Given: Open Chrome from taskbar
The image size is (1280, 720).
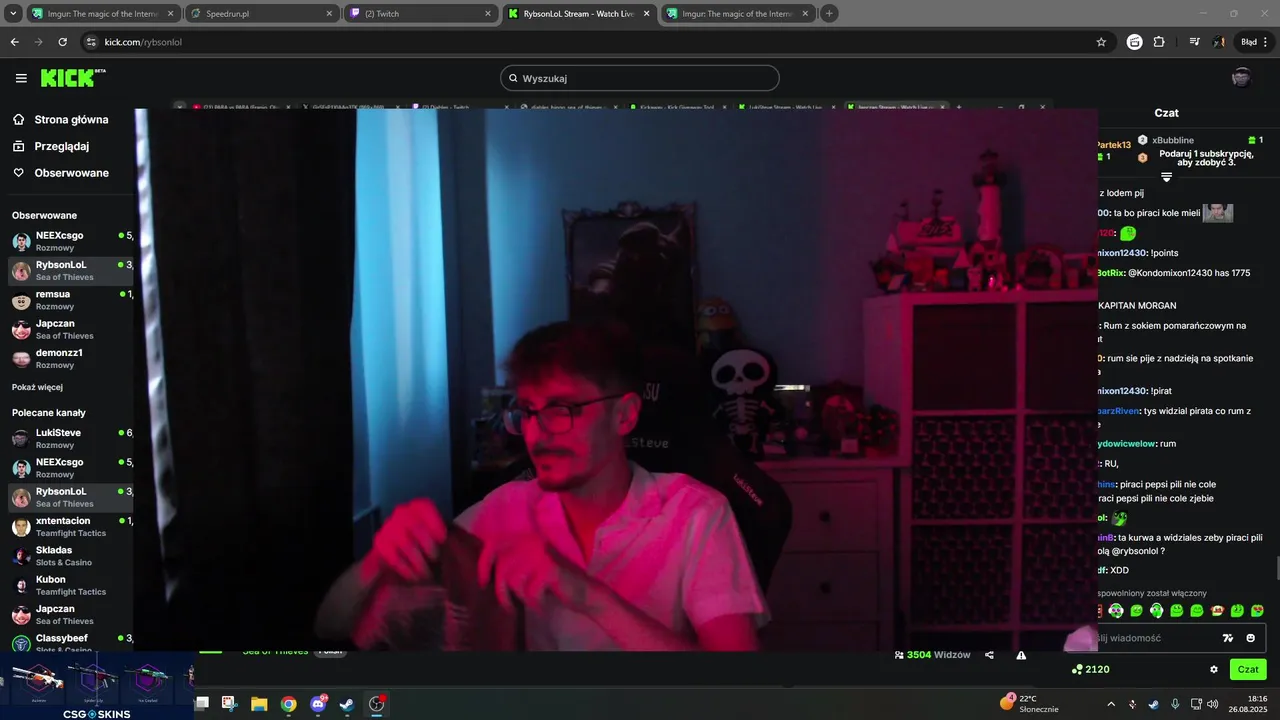Looking at the screenshot, I should 288,704.
